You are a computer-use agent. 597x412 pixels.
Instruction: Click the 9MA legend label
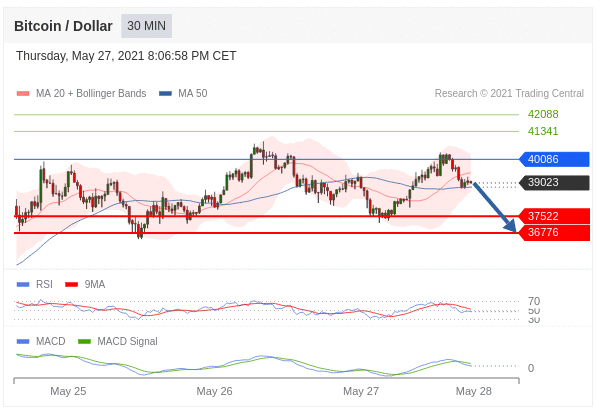pyautogui.click(x=95, y=284)
